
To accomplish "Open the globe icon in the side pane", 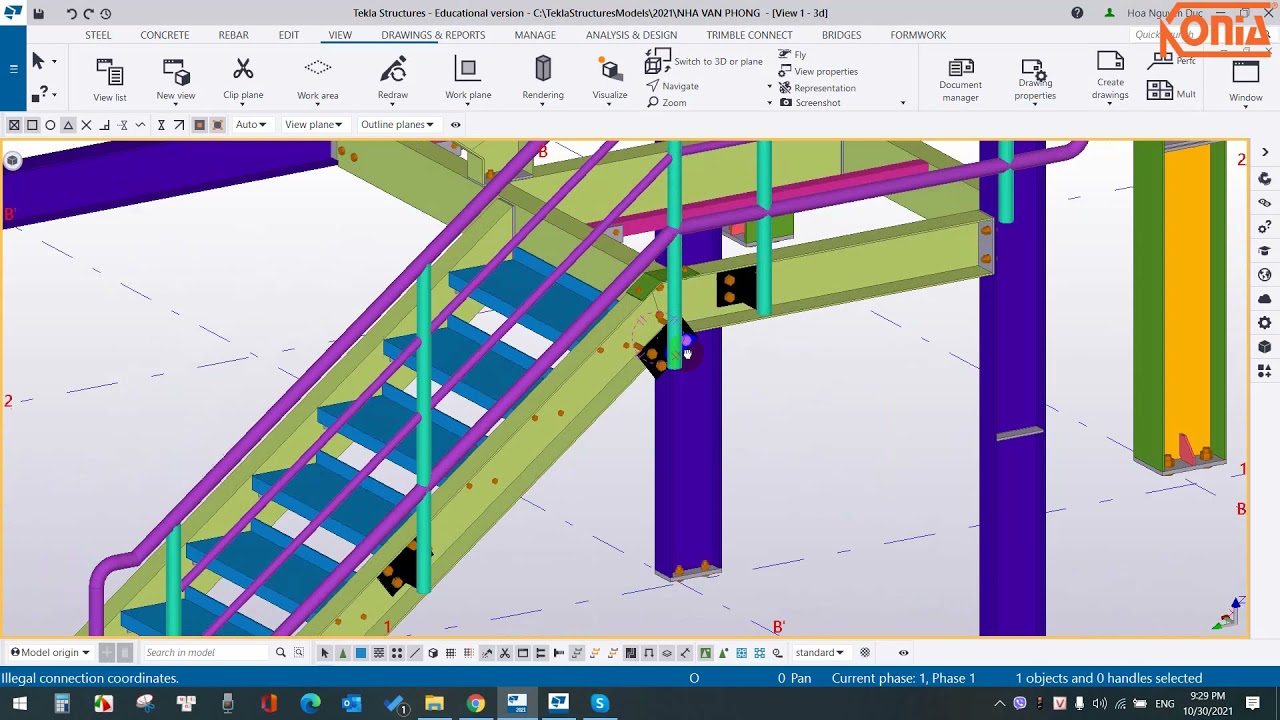I will (1265, 275).
